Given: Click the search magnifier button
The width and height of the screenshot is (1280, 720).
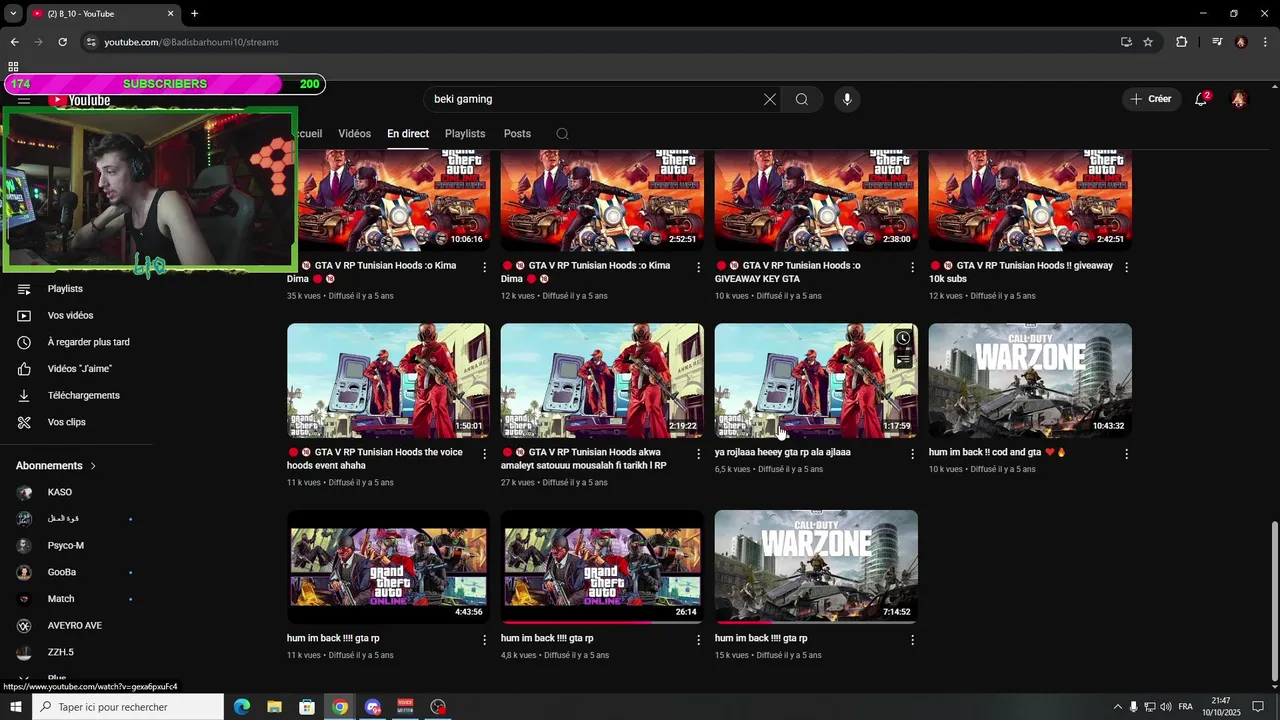Looking at the screenshot, I should (802, 99).
